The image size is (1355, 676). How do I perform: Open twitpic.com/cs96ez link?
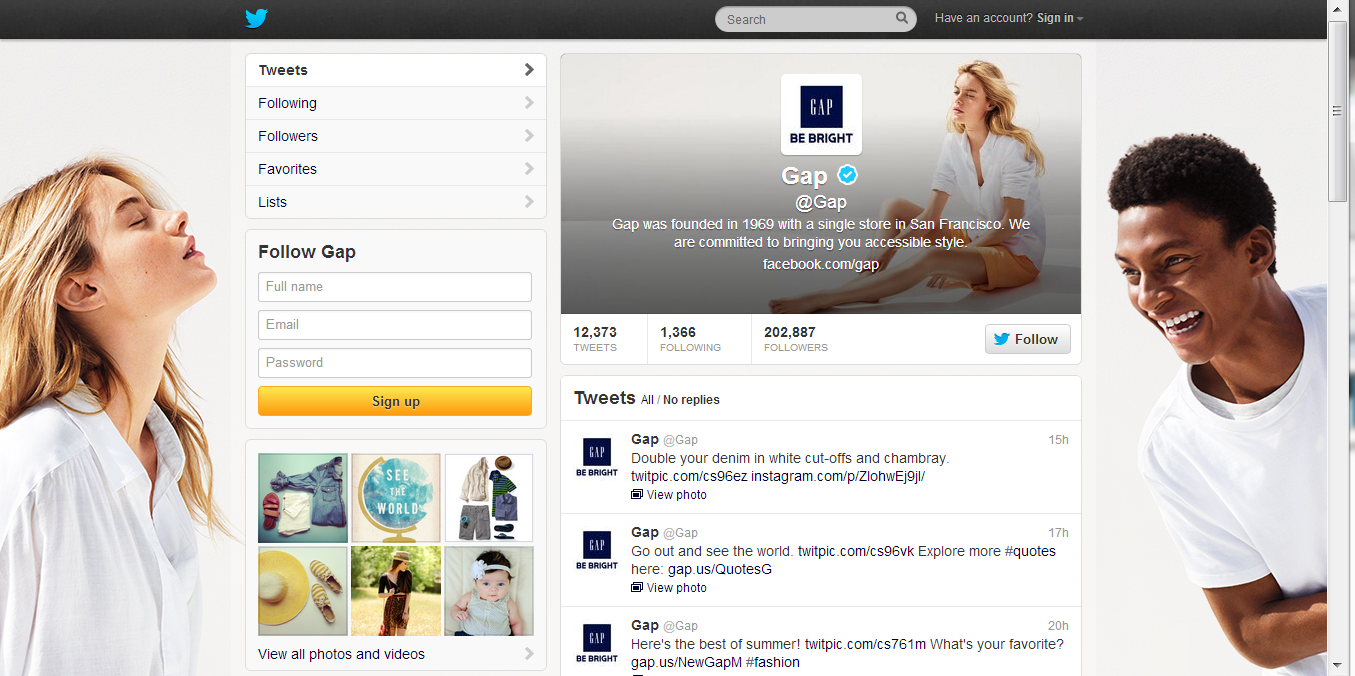pyautogui.click(x=689, y=476)
